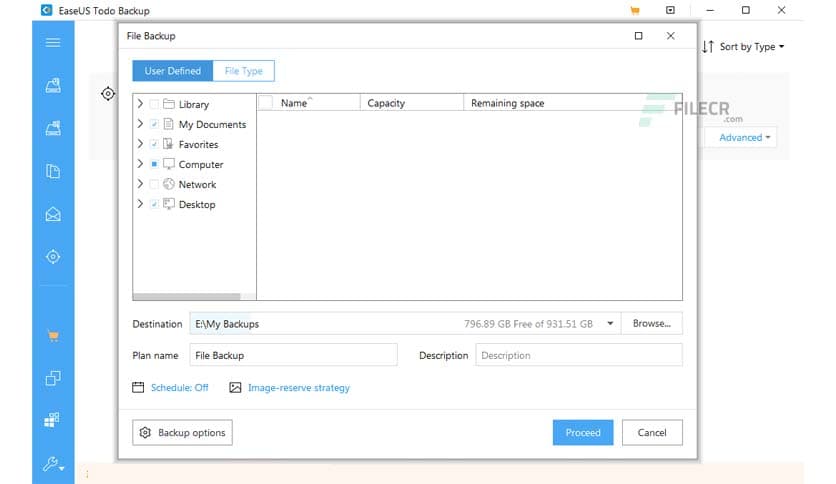Open the Clone icon in sidebar
Viewport: 836px width, 484px height.
click(x=53, y=378)
